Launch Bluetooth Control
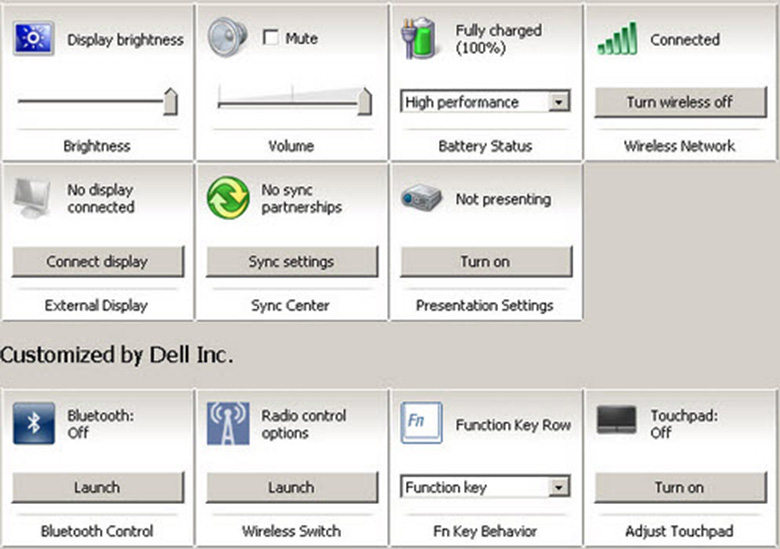This screenshot has height=549, width=780. (x=98, y=487)
